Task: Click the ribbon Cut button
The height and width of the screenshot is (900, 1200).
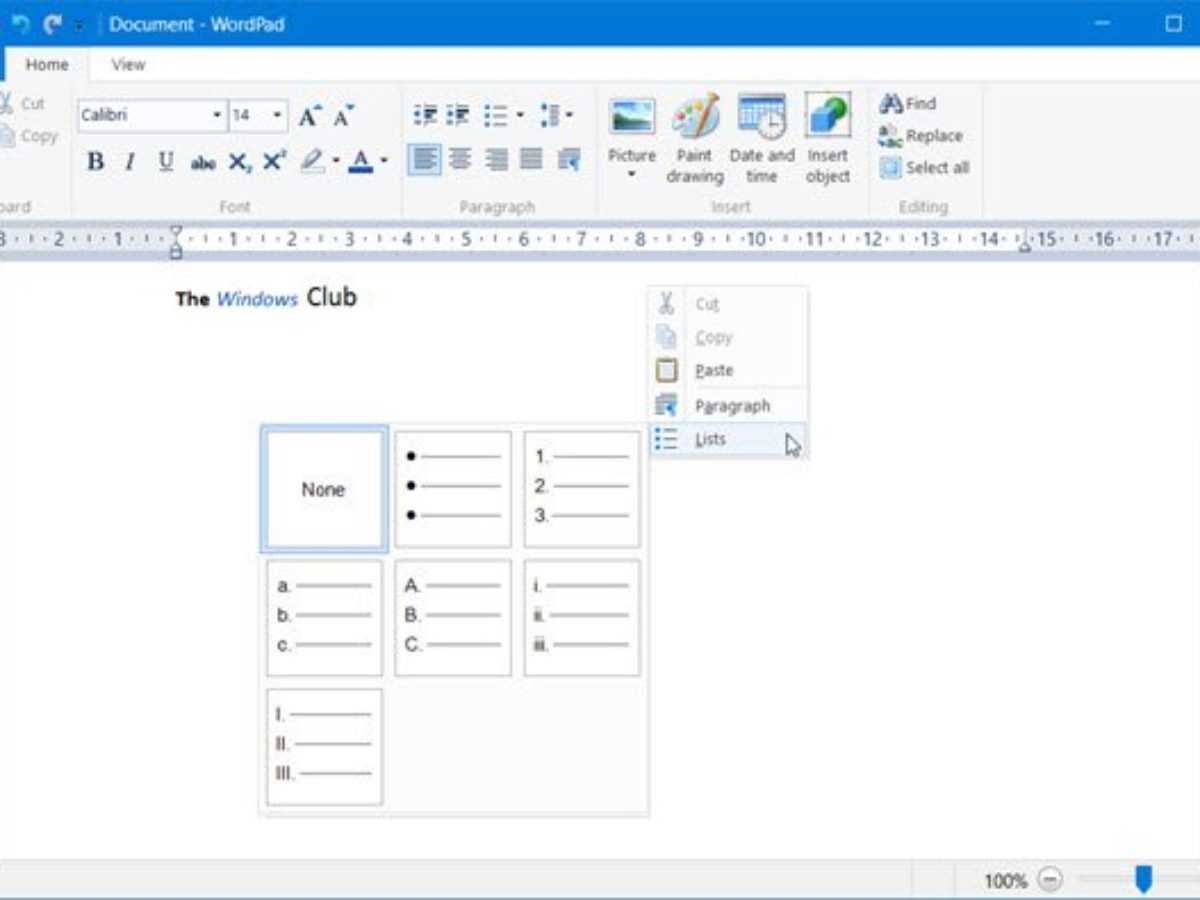Action: 23,103
